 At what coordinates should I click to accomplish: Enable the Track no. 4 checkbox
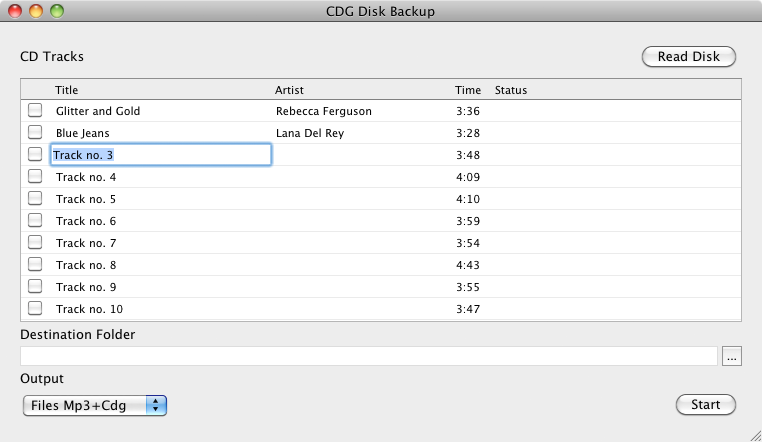pos(35,176)
